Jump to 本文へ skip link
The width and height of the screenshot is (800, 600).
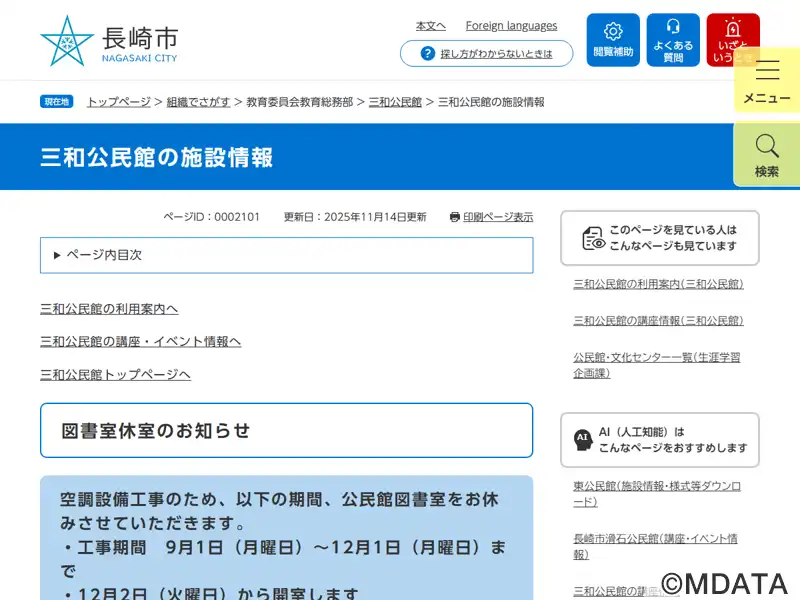coord(431,26)
